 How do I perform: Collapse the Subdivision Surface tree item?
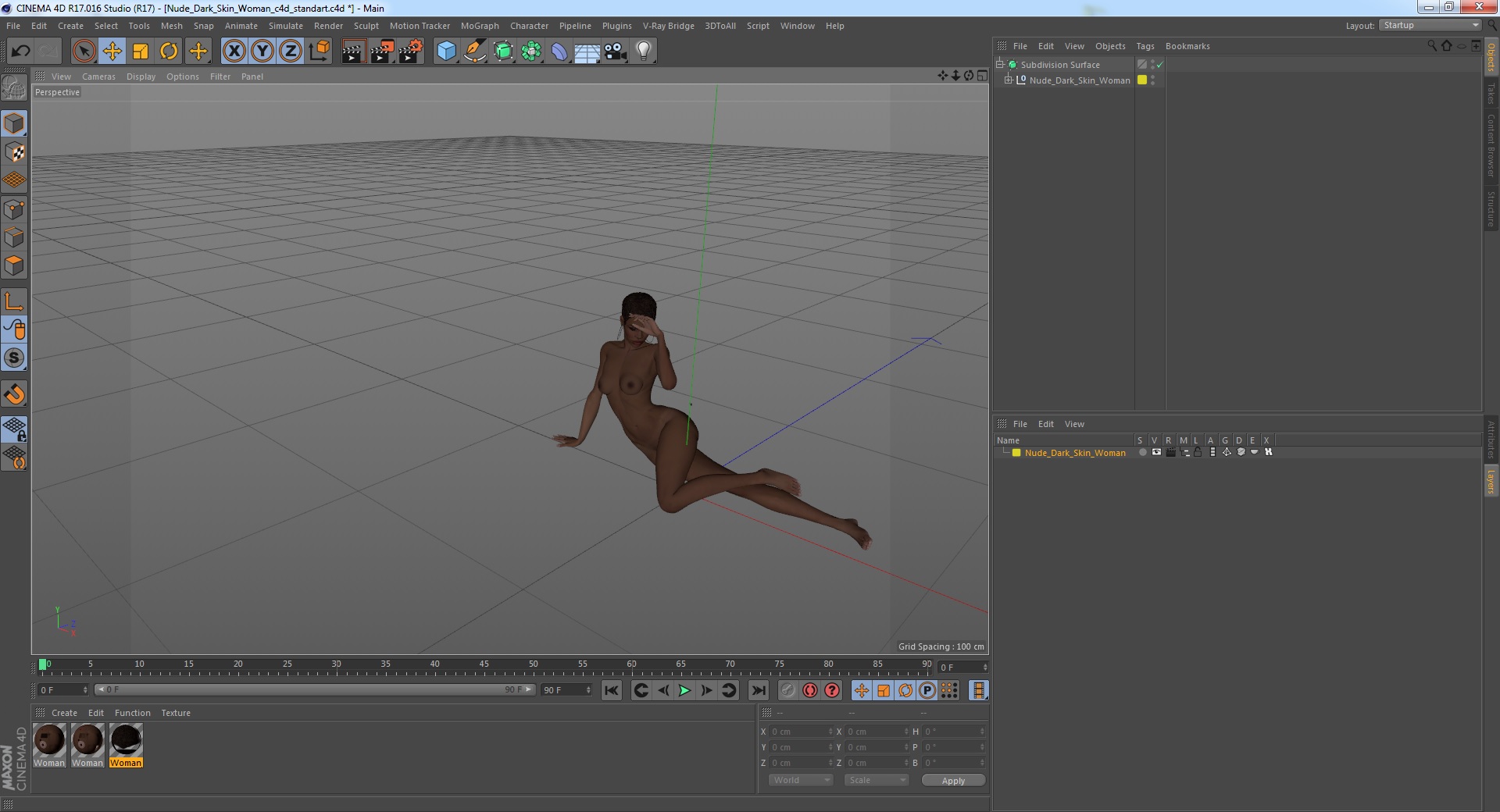click(999, 65)
